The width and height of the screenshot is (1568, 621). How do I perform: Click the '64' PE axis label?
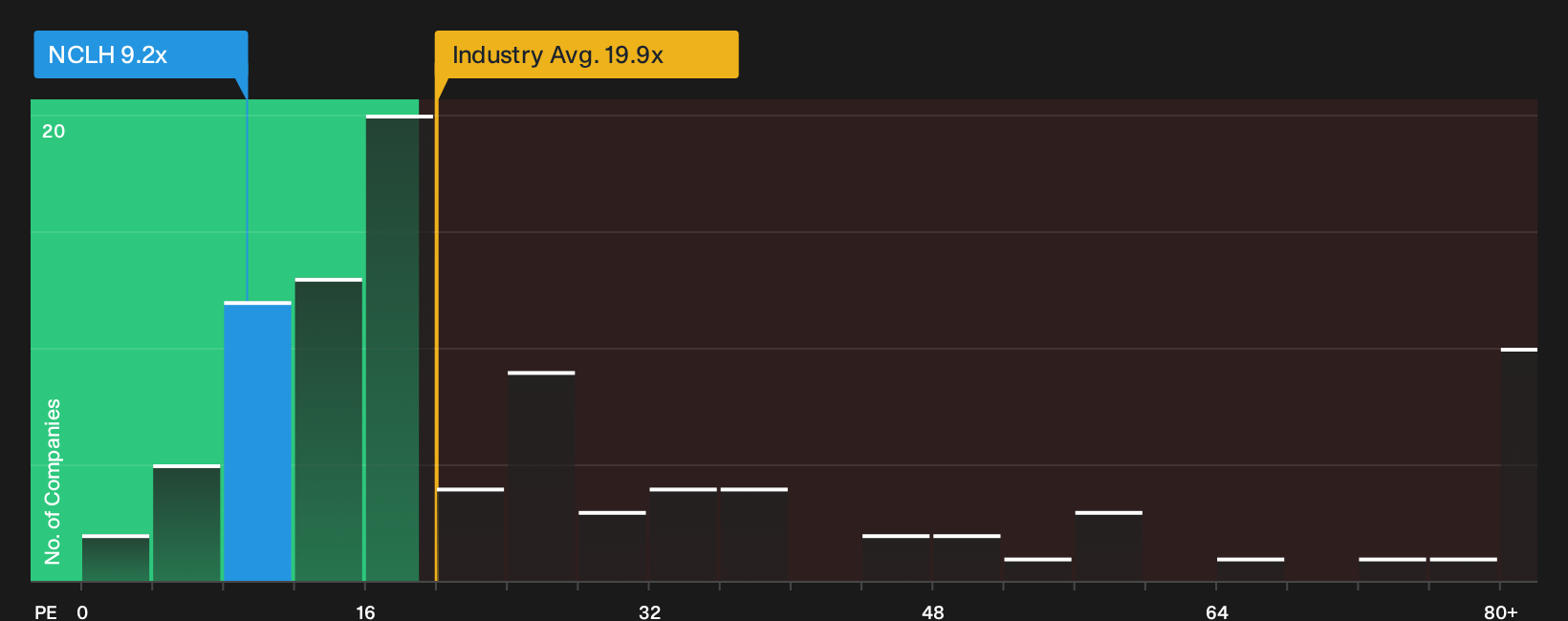point(1216,611)
